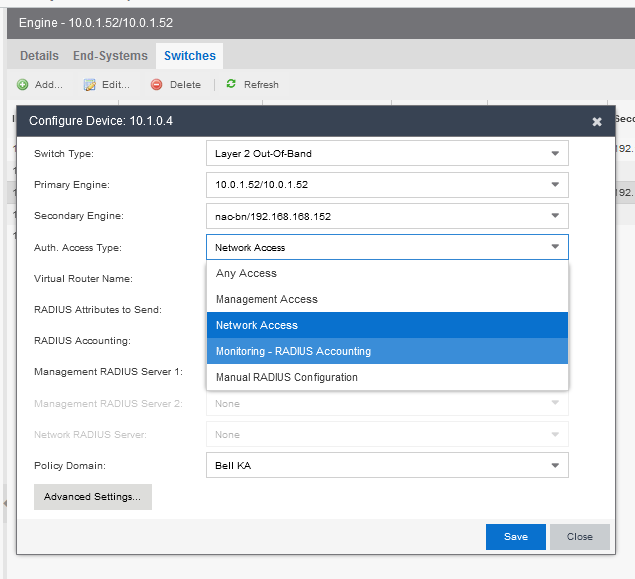Open the Switch Type dropdown
635x579 pixels.
coord(555,154)
